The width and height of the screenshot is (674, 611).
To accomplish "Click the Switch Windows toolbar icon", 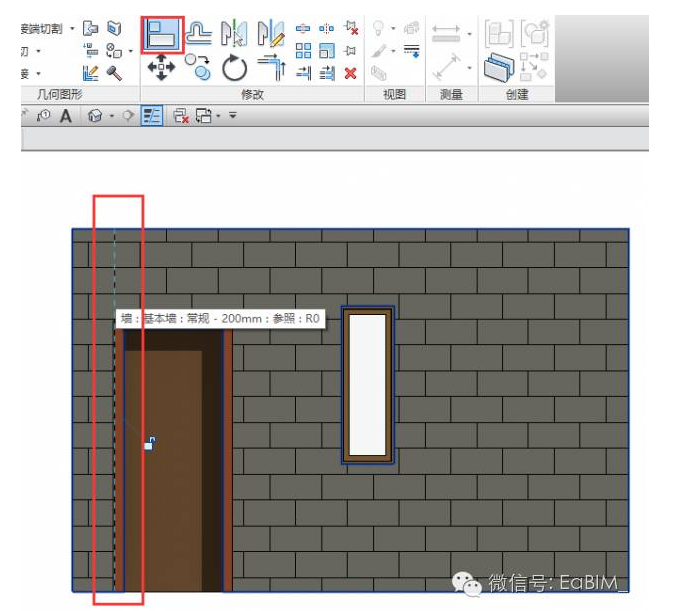I will (204, 116).
